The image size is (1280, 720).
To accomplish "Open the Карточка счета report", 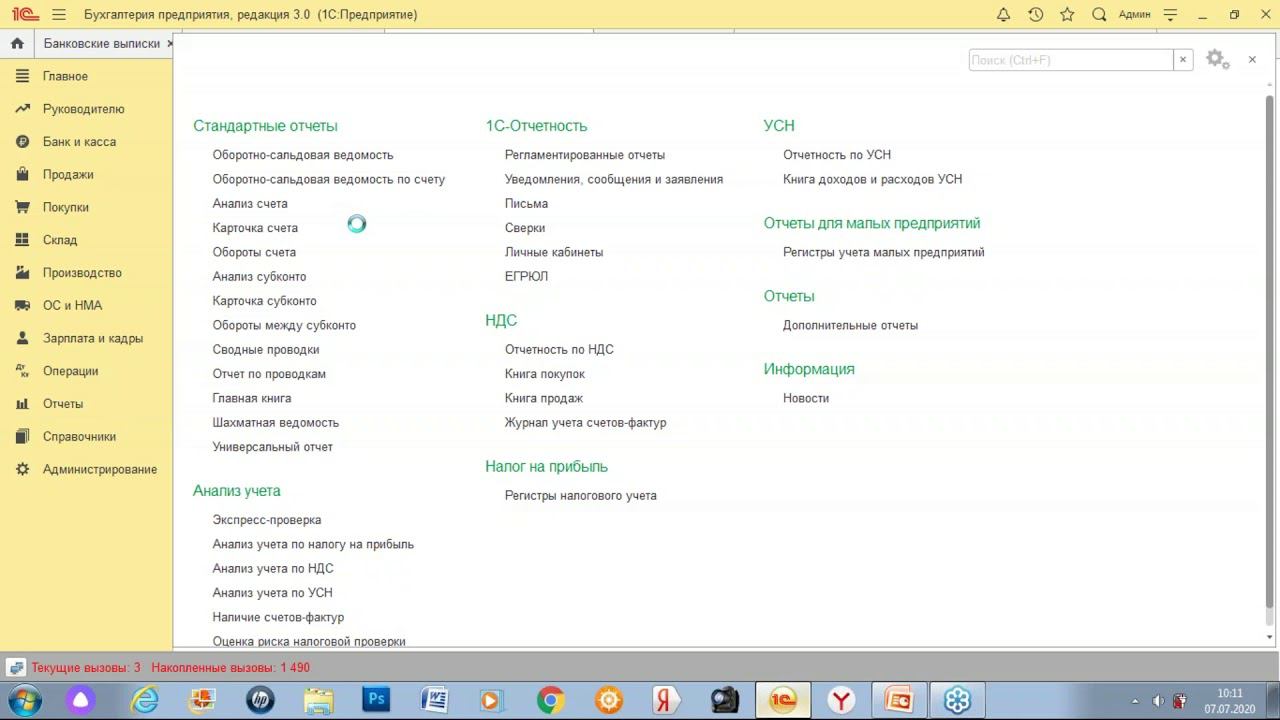I will point(255,228).
